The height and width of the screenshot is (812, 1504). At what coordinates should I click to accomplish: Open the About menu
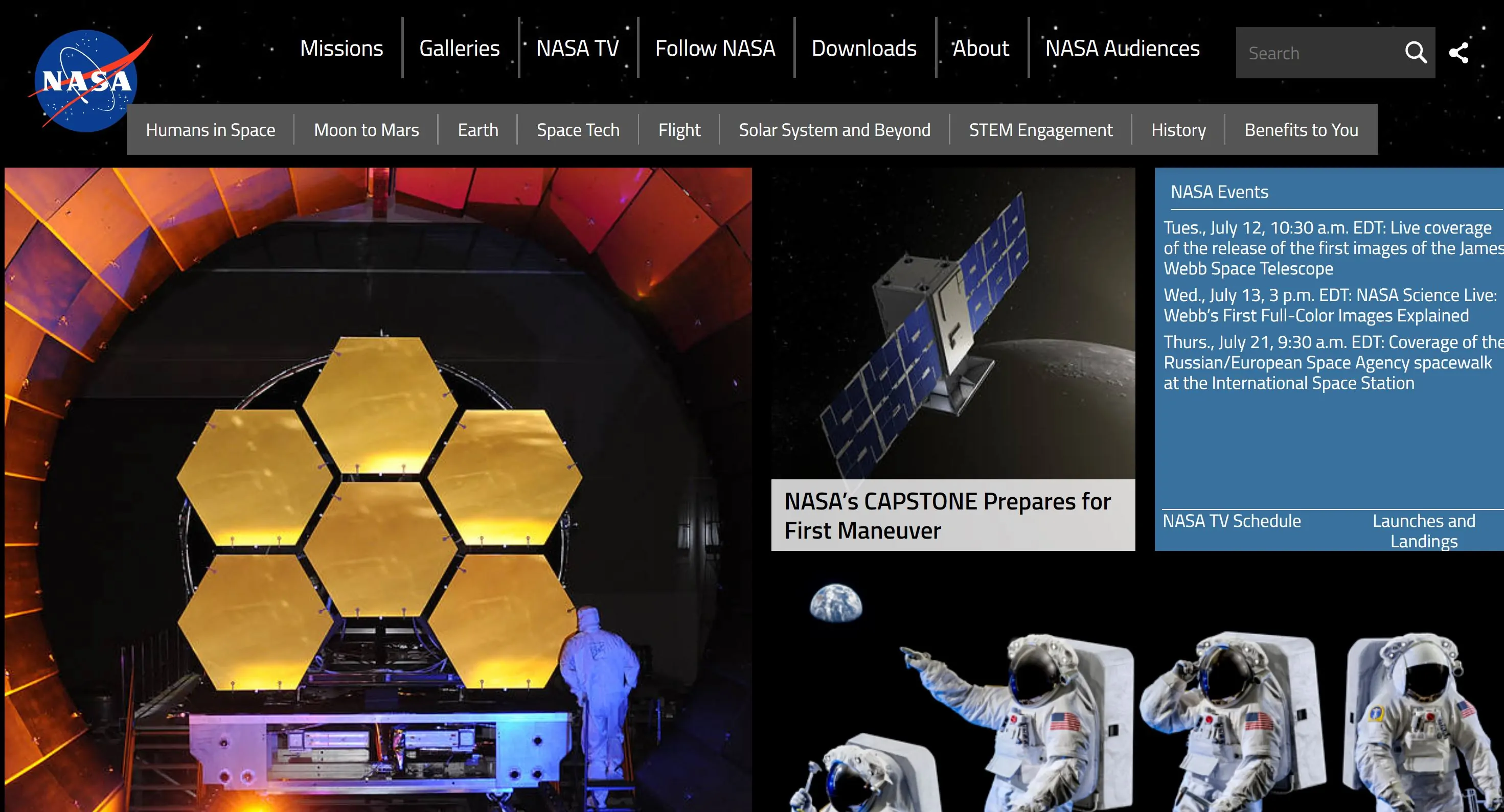pyautogui.click(x=981, y=48)
